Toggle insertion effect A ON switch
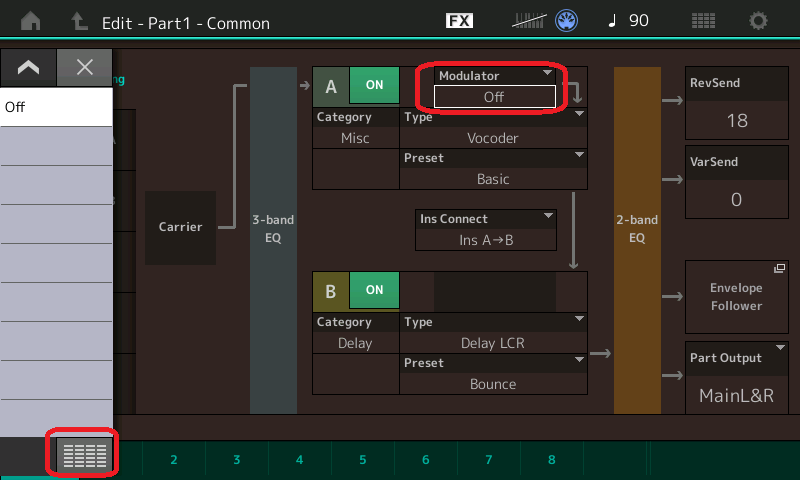 point(374,86)
